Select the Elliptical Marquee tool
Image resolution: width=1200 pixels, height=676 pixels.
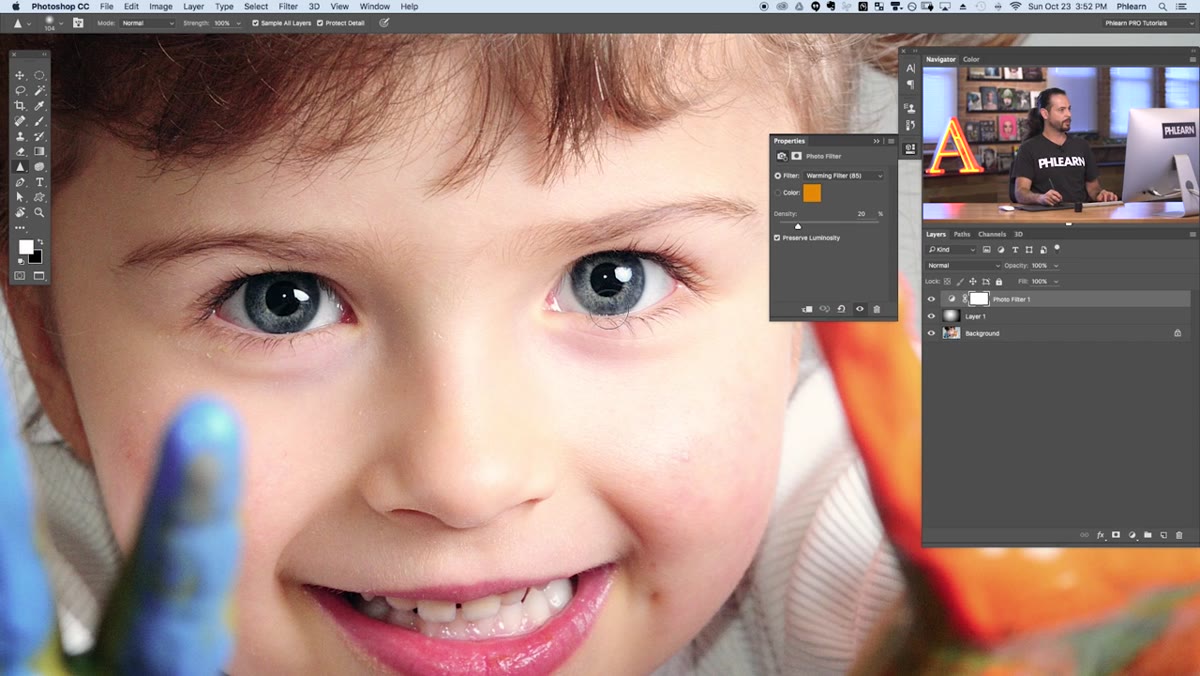tap(40, 75)
